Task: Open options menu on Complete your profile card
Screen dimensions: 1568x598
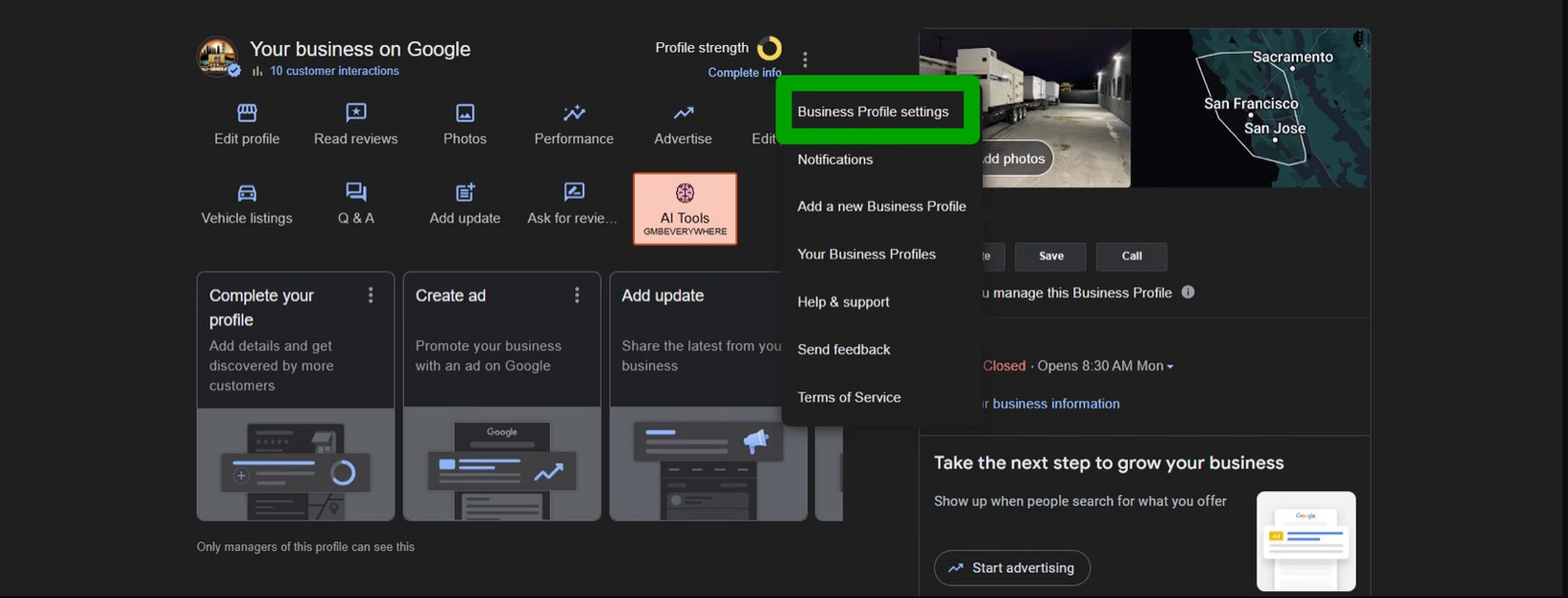Action: coord(370,295)
